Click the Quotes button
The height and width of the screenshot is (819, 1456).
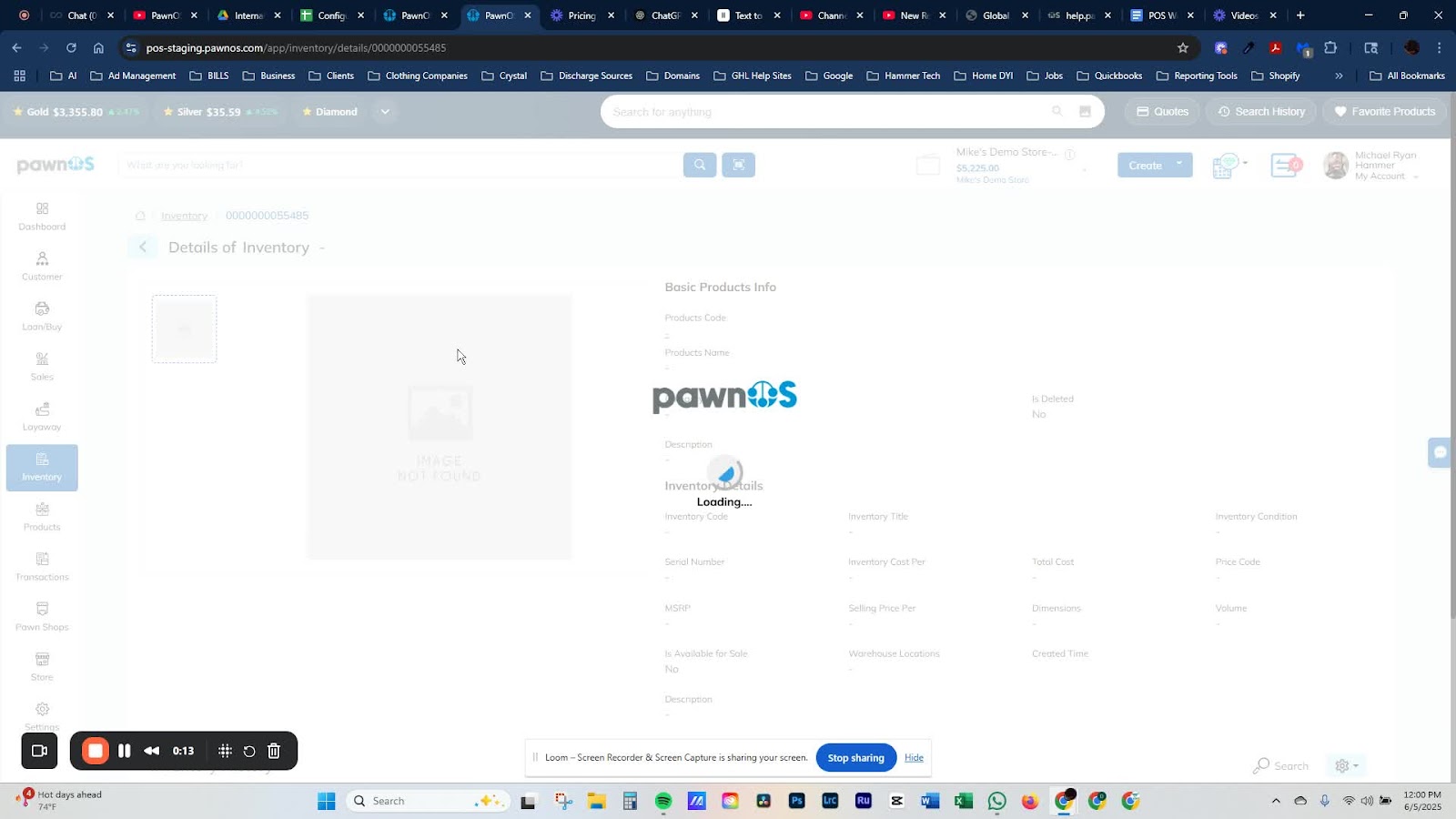coord(1163,112)
